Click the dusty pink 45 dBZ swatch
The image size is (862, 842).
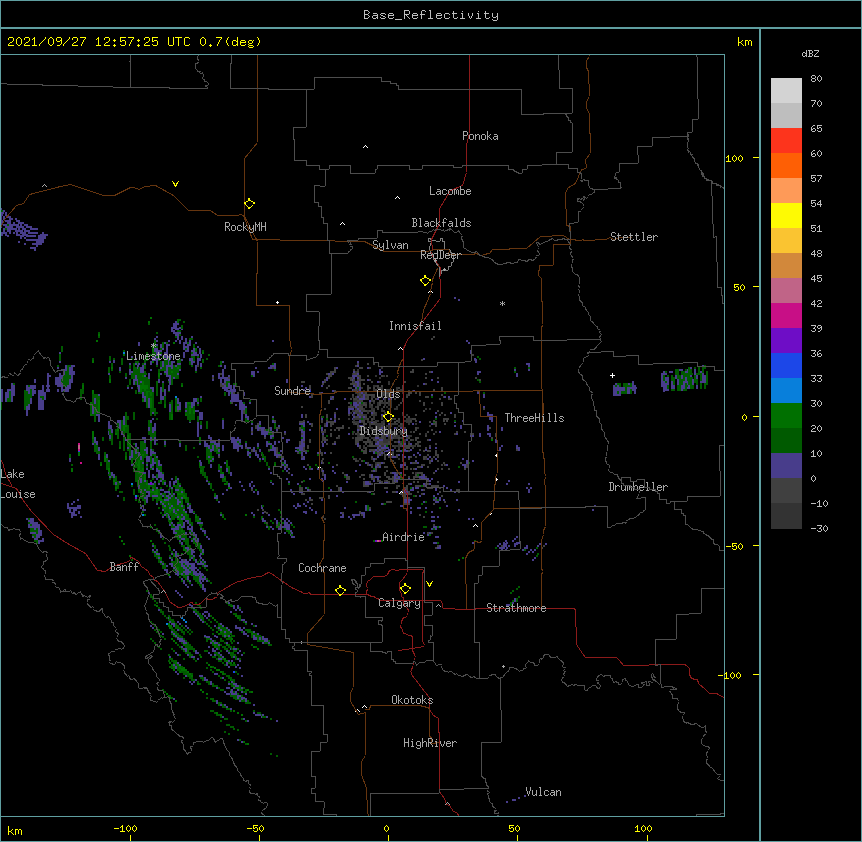coord(786,290)
